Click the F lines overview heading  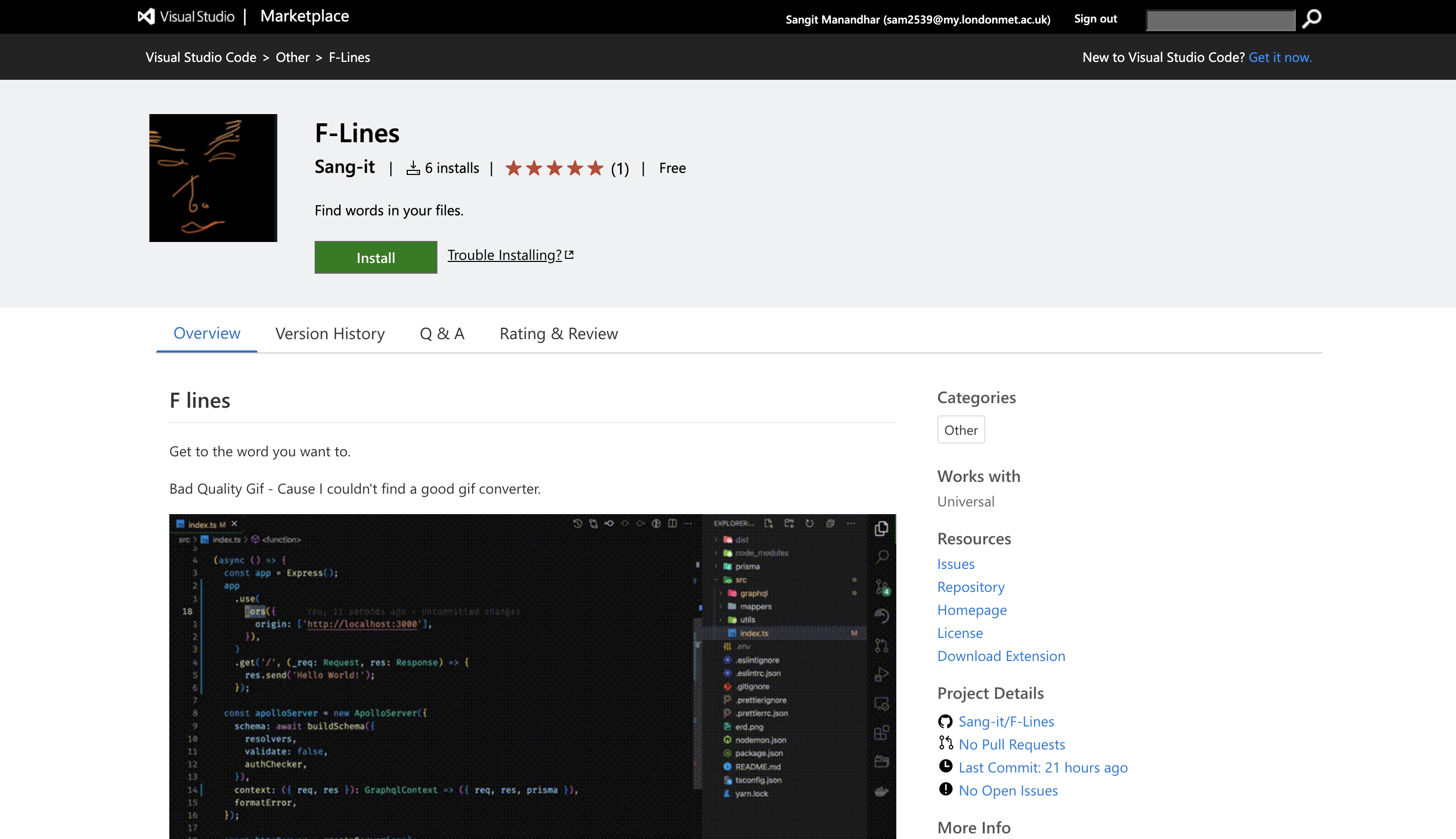[200, 401]
